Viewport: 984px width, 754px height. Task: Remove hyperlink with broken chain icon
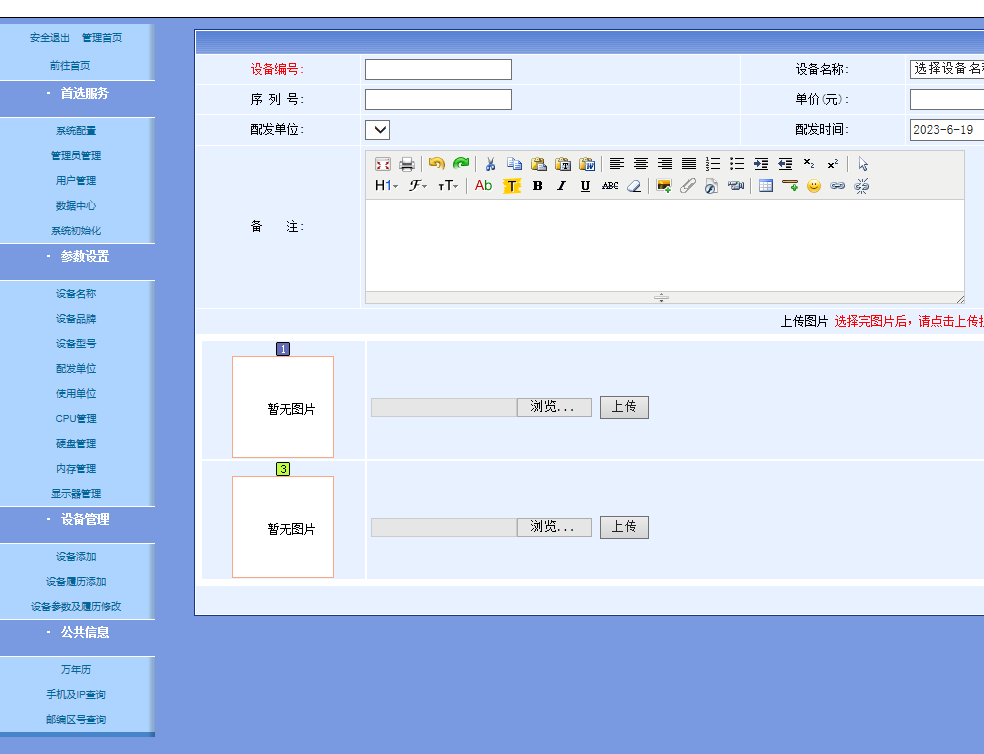click(862, 186)
